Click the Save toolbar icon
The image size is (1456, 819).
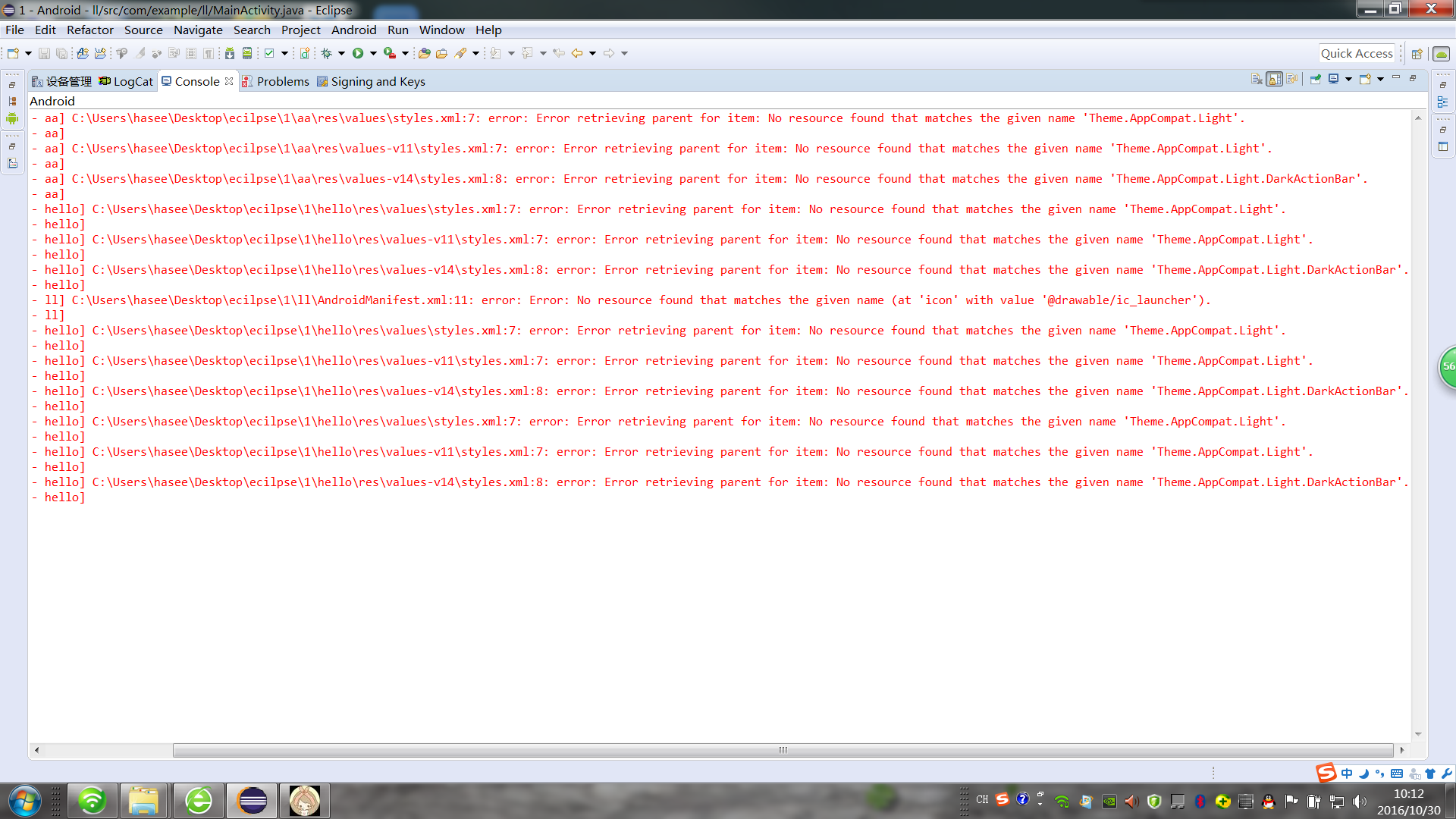(x=44, y=53)
